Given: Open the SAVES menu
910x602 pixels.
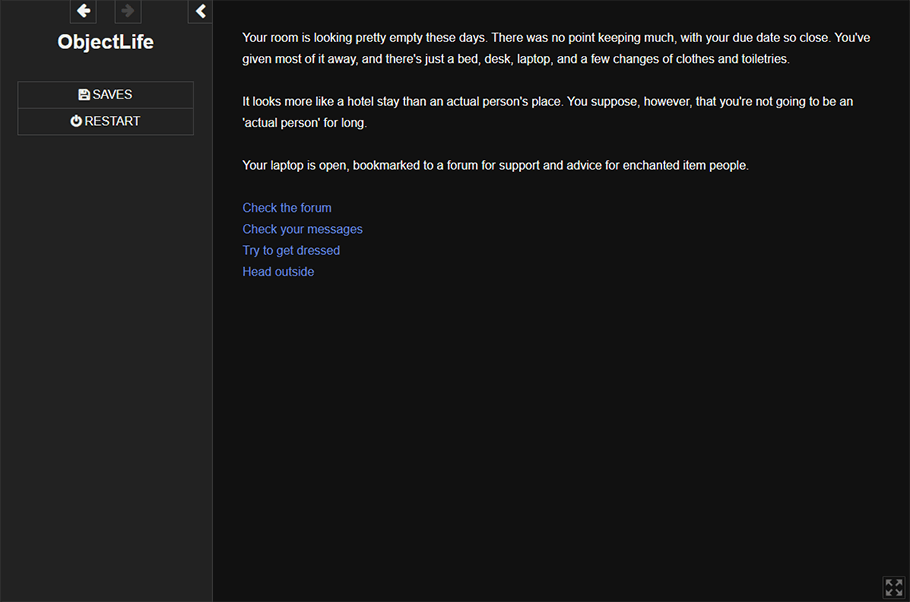Looking at the screenshot, I should tap(106, 95).
